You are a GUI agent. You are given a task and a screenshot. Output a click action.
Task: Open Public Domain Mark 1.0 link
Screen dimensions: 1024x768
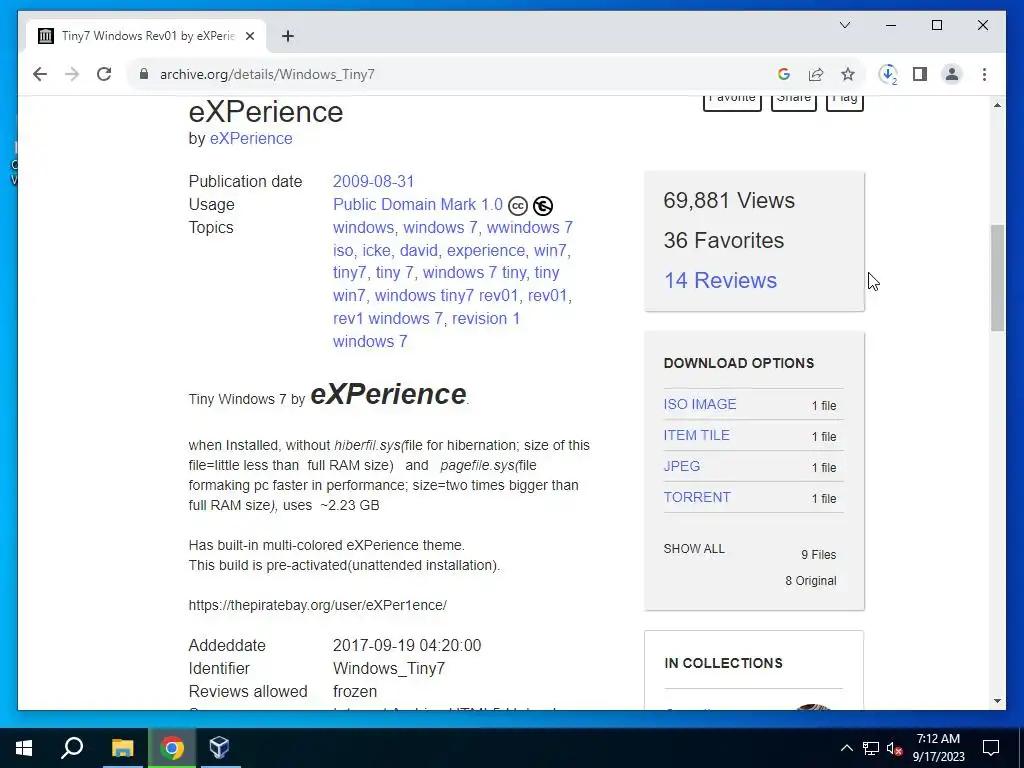tap(418, 204)
